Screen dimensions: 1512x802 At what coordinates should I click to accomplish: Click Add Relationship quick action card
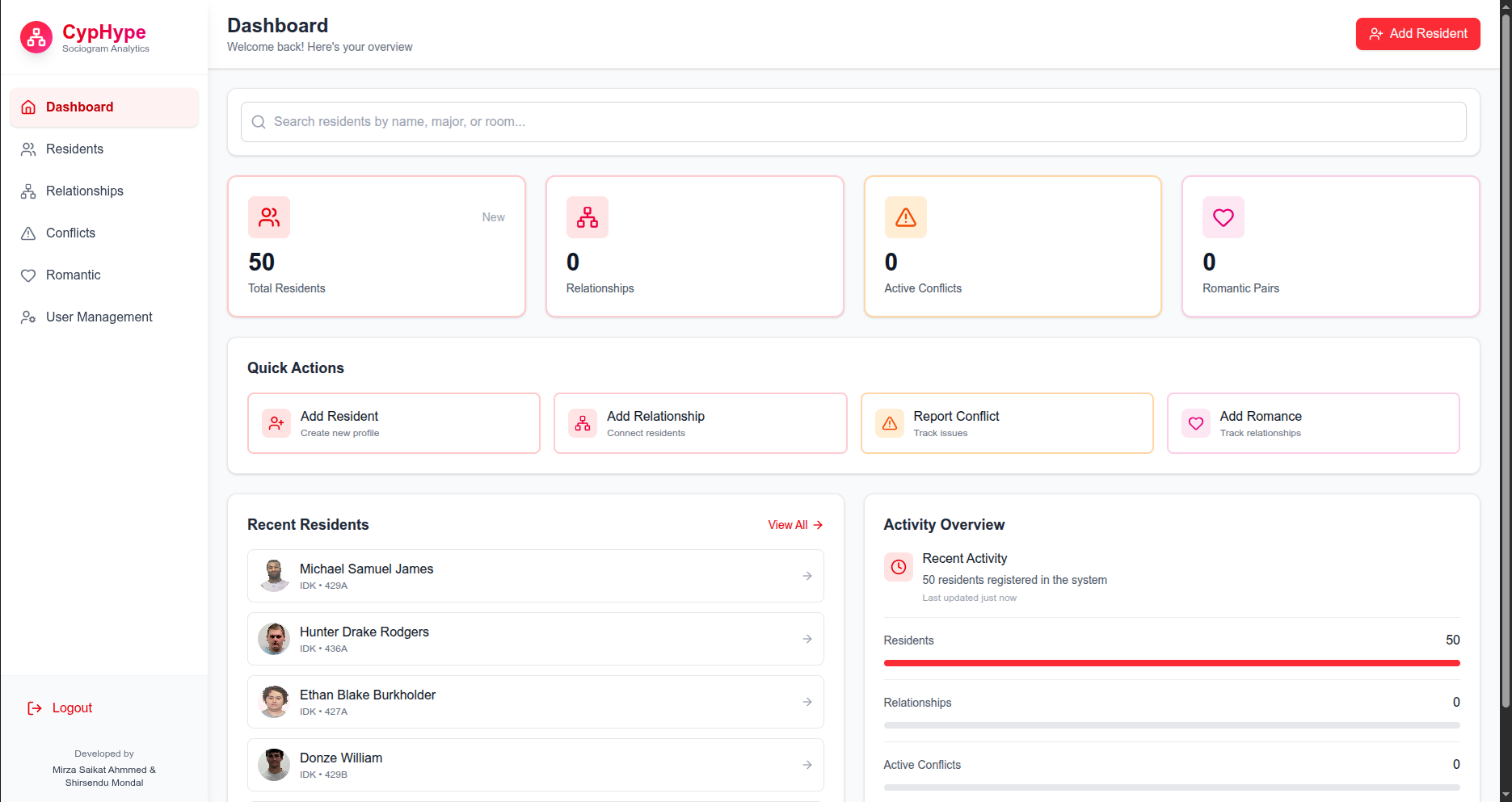[701, 423]
